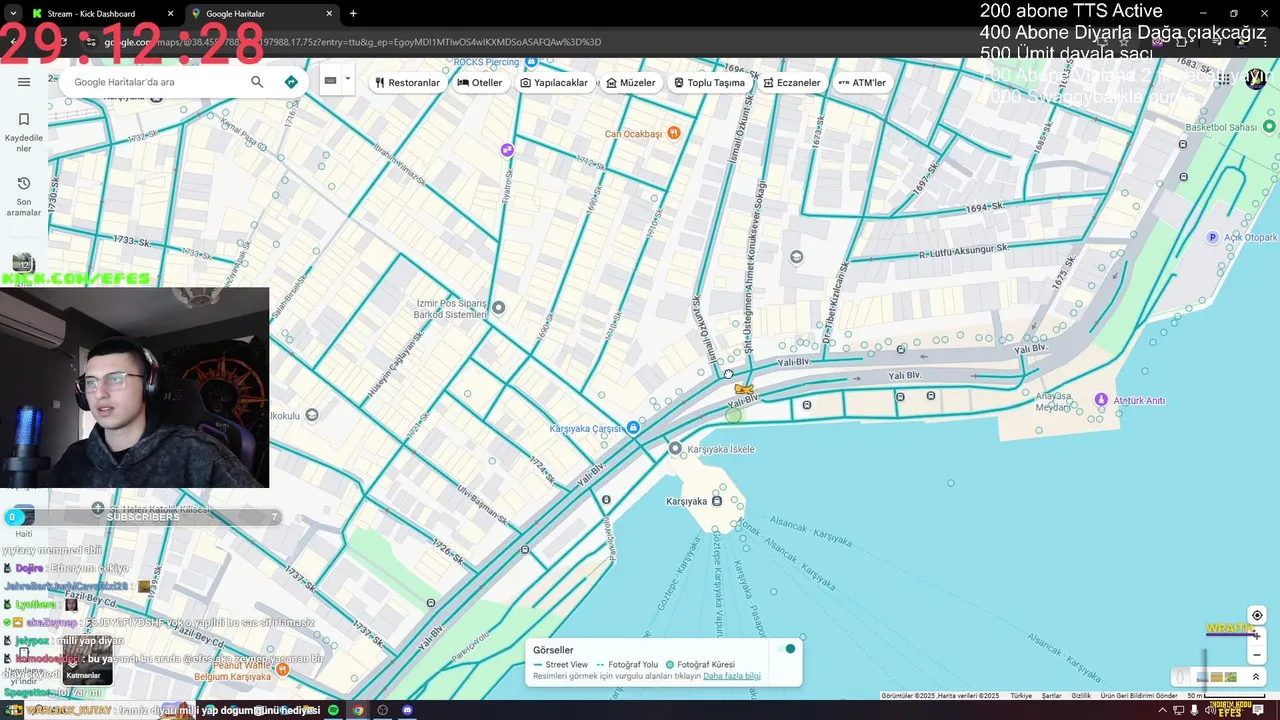Screen dimensions: 1280x720
Task: Click the Chrome taskbar icon
Action: point(358,710)
